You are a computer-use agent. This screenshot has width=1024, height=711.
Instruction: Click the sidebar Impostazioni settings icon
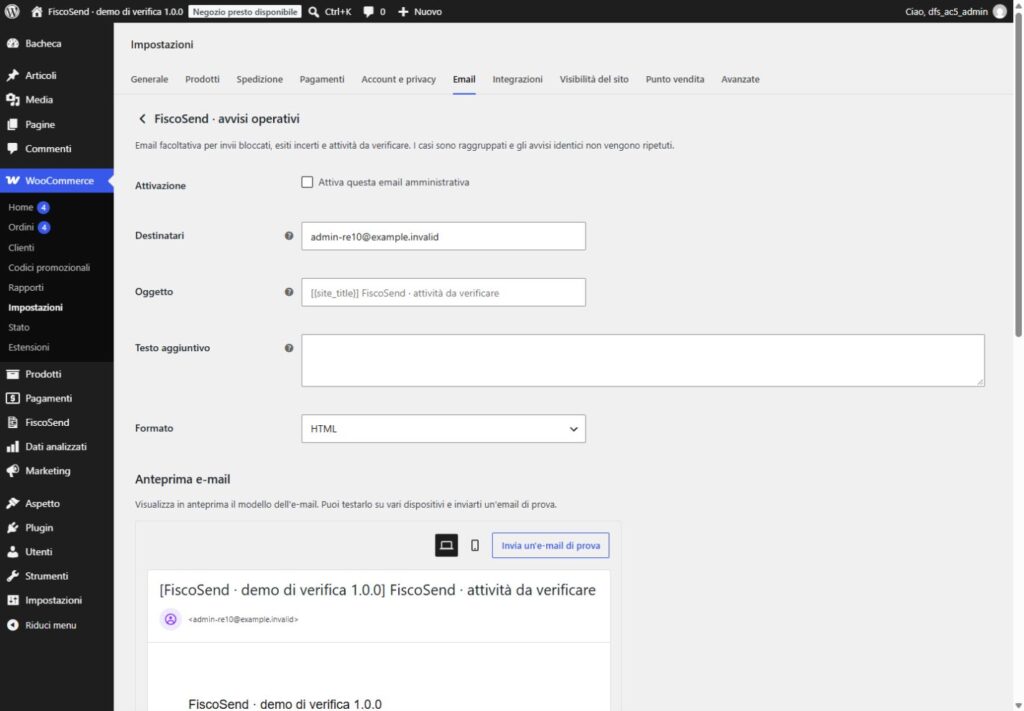(12, 600)
